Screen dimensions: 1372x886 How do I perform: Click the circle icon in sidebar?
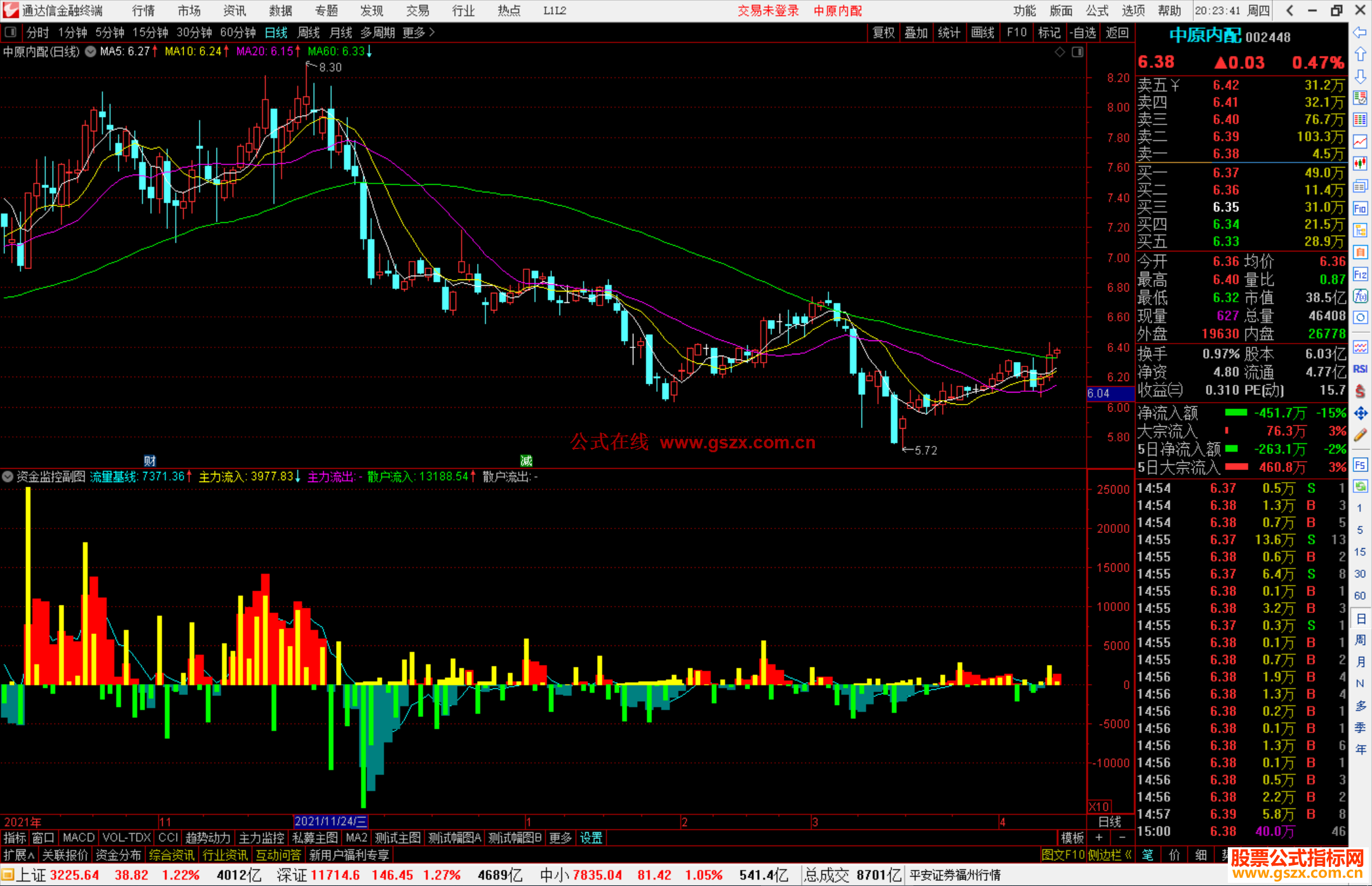1360,318
